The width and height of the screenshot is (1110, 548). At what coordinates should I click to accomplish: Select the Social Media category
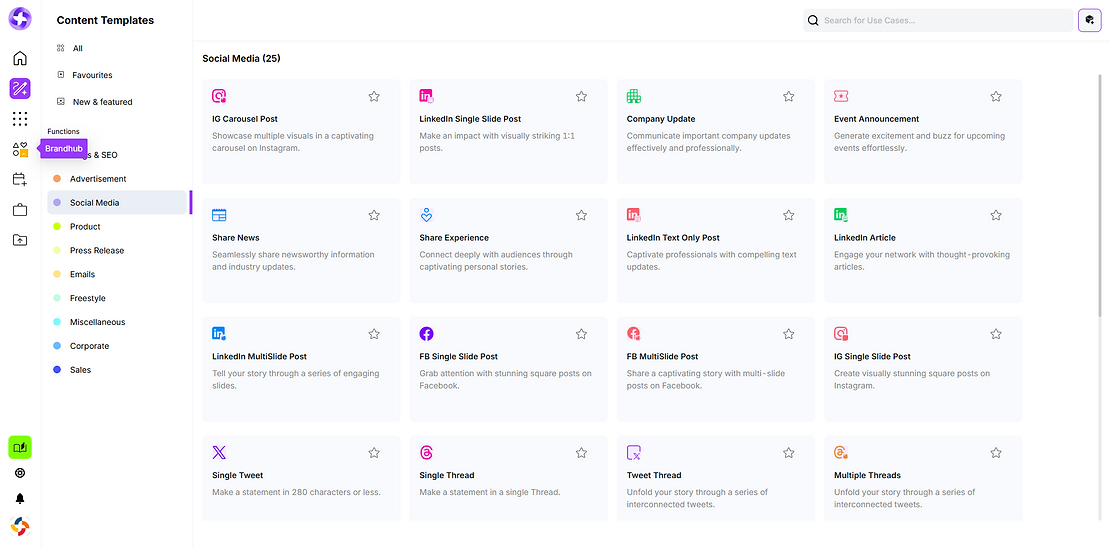point(117,202)
